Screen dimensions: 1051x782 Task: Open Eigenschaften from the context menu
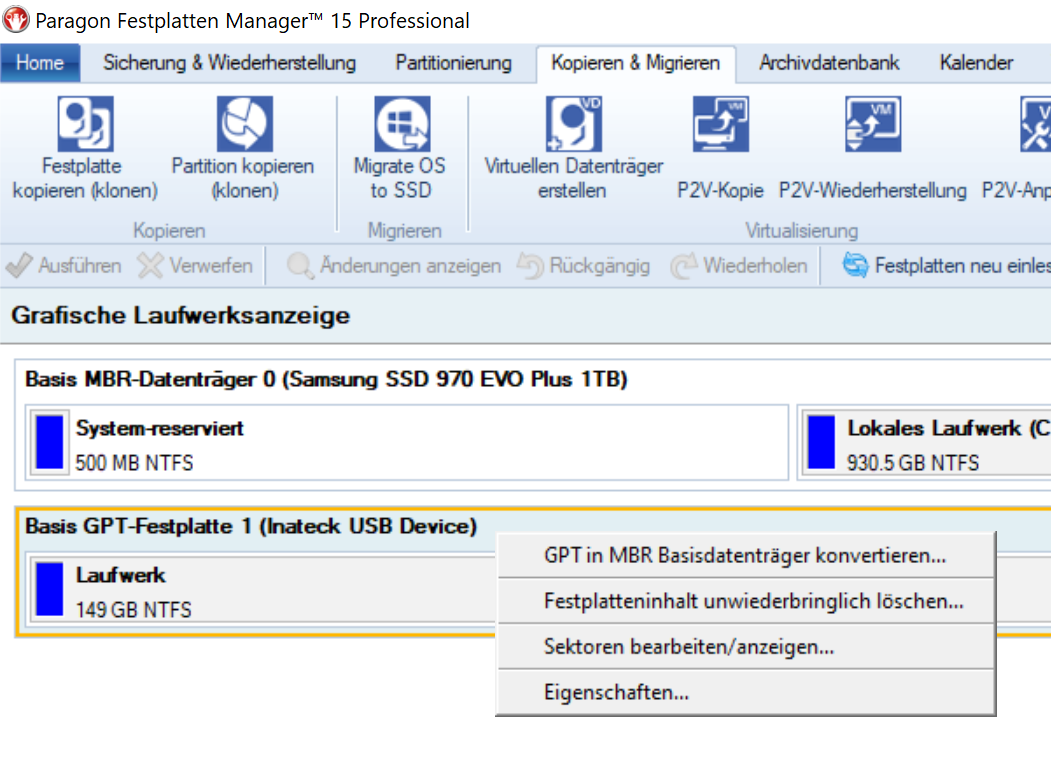coord(745,692)
